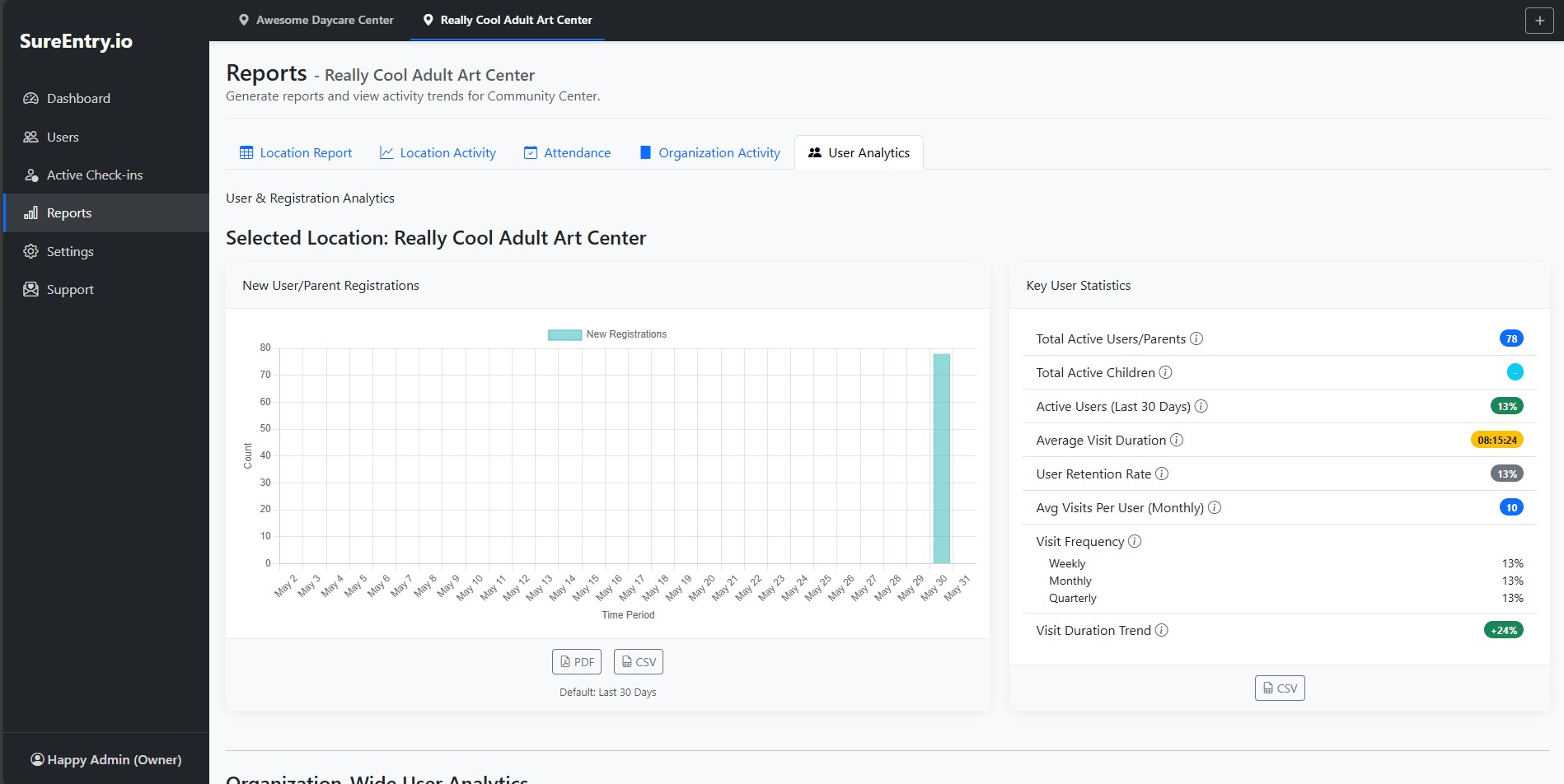The image size is (1564, 784).
Task: Click the Settings gear icon
Action: (30, 251)
